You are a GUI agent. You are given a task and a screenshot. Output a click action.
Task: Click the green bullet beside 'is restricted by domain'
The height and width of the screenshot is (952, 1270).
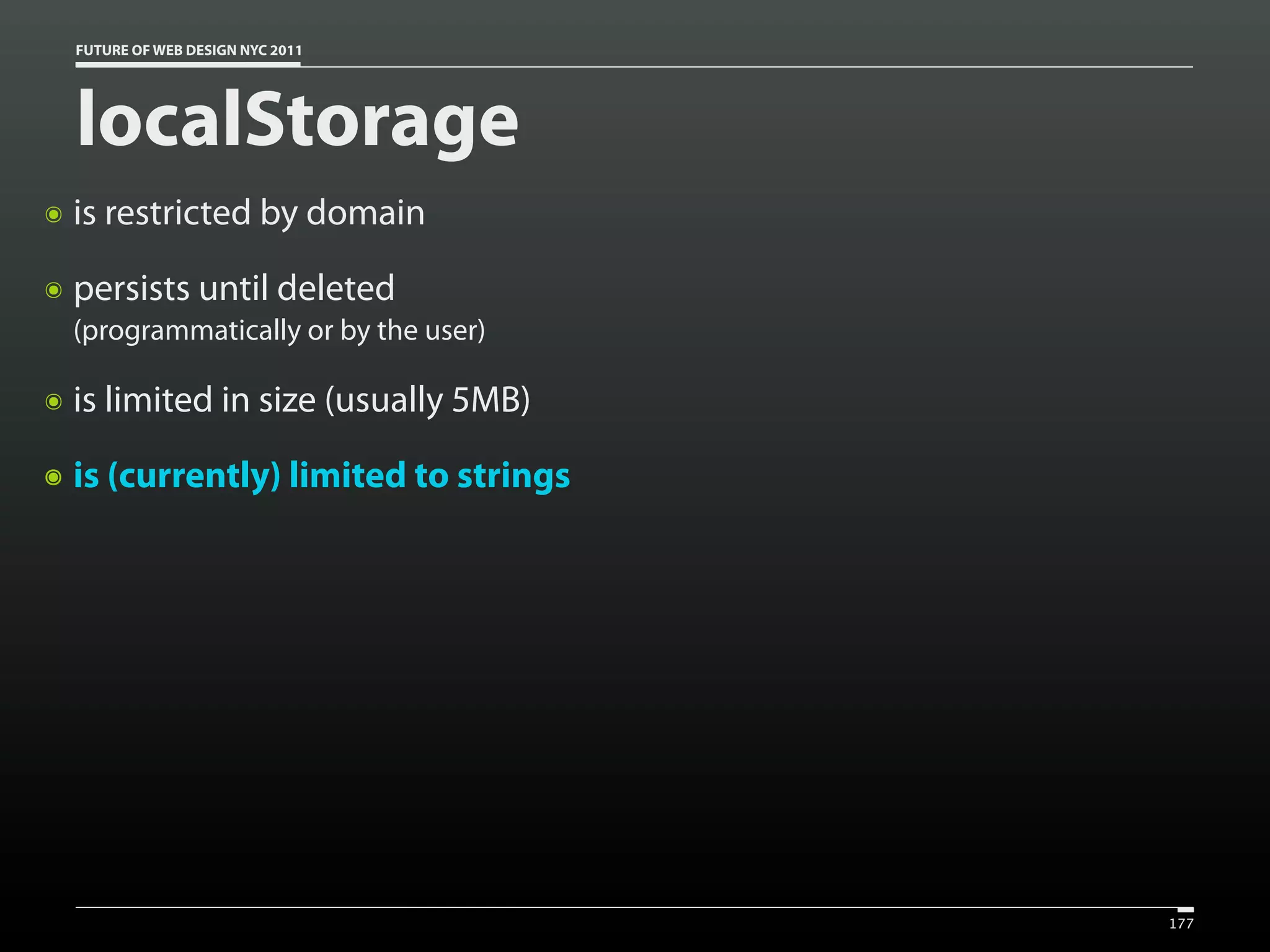(54, 215)
